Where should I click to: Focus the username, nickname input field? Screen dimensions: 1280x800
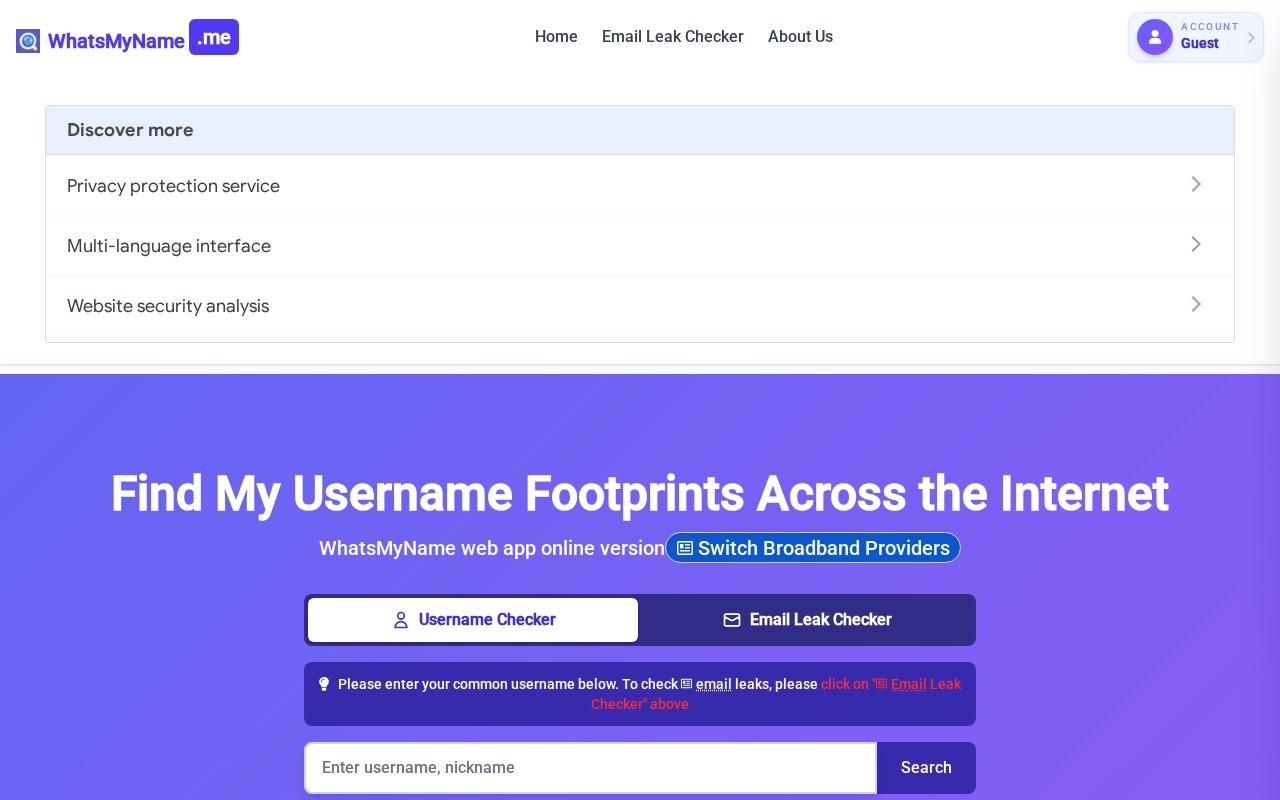(x=591, y=768)
